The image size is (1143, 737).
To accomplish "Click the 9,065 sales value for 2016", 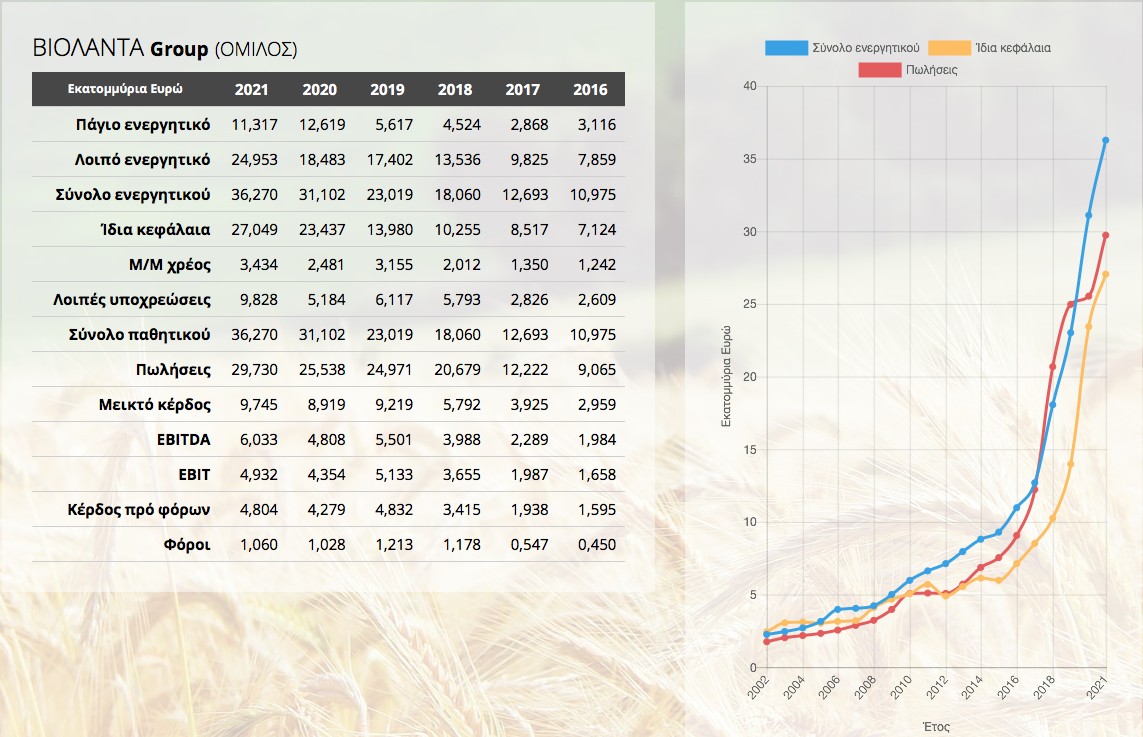I will pyautogui.click(x=597, y=370).
